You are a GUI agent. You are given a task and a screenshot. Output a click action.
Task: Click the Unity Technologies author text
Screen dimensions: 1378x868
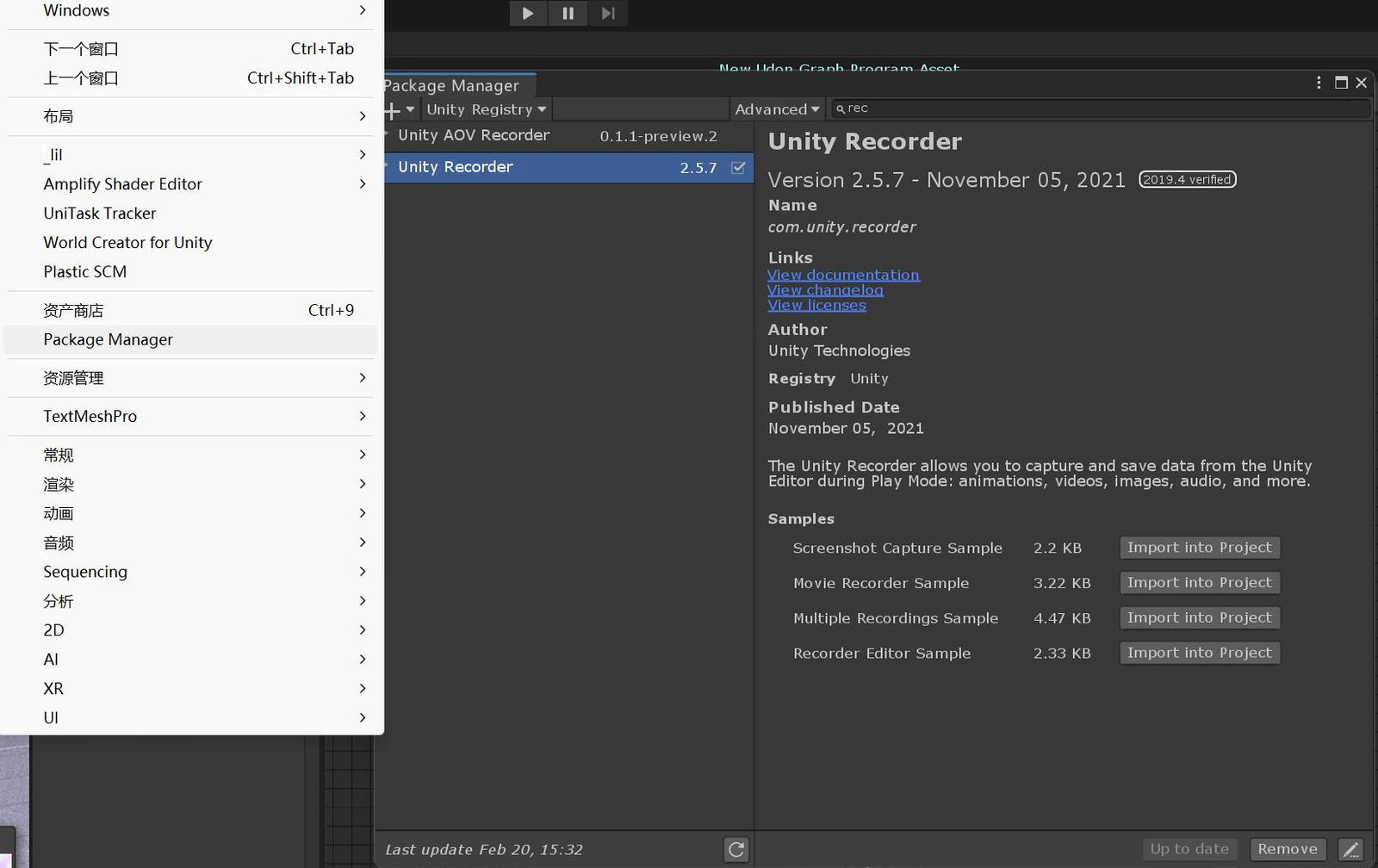coord(839,350)
